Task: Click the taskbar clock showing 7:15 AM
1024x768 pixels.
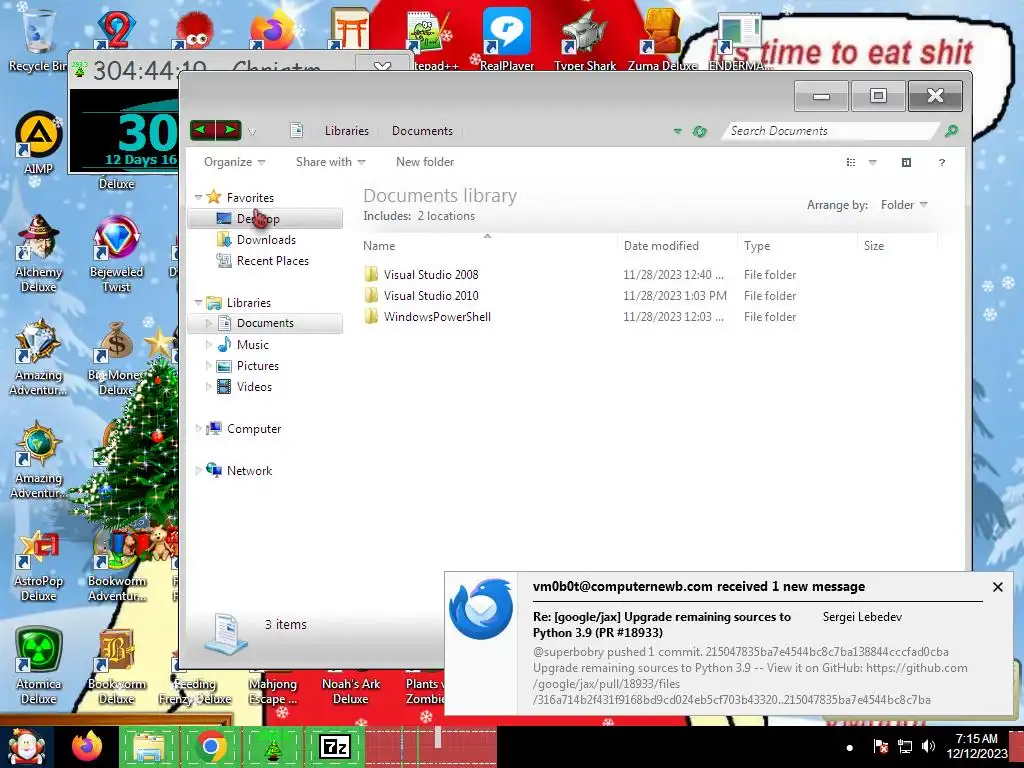Action: (x=976, y=746)
